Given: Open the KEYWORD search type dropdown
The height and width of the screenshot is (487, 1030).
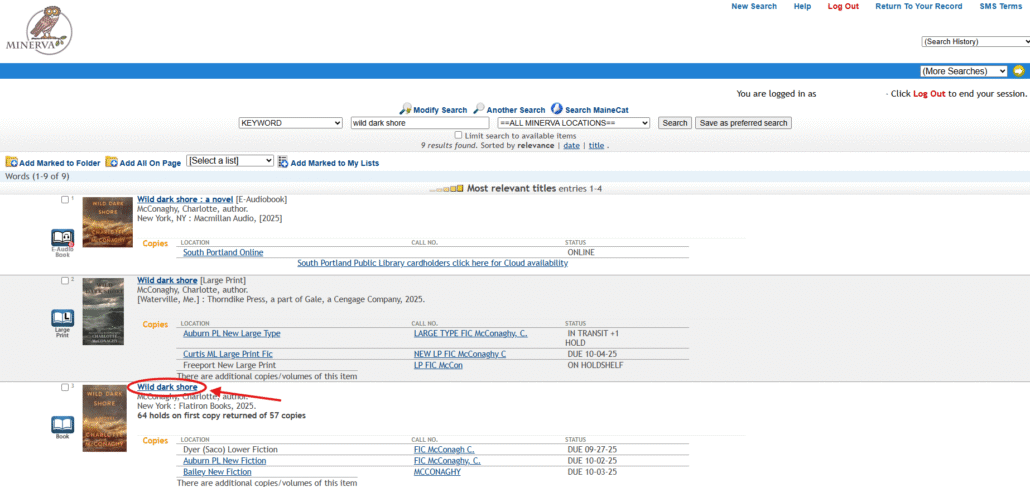Looking at the screenshot, I should click(x=290, y=123).
